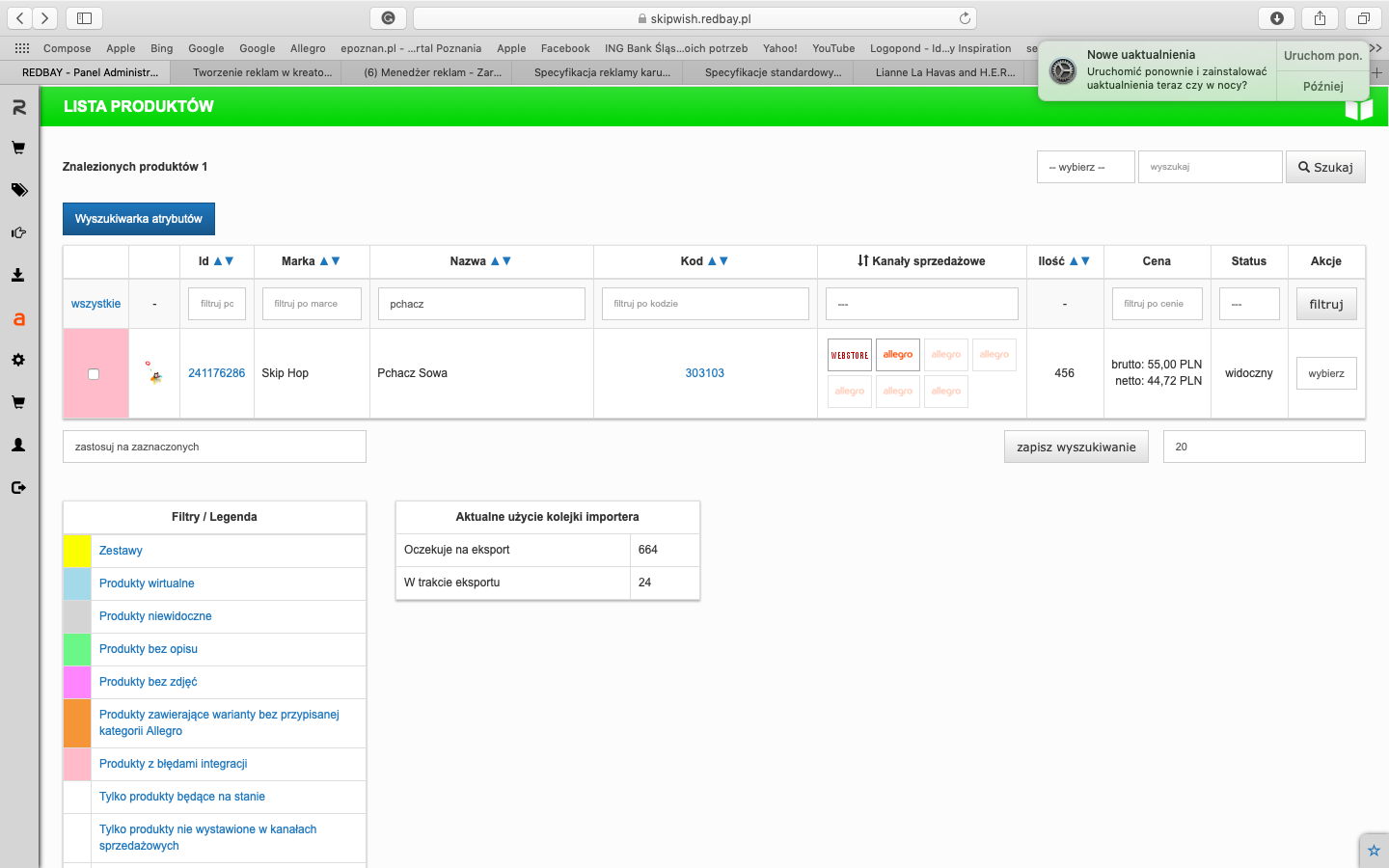Click the 'Wyszukiwarka atrybutów' button
1389x868 pixels.
click(x=139, y=219)
